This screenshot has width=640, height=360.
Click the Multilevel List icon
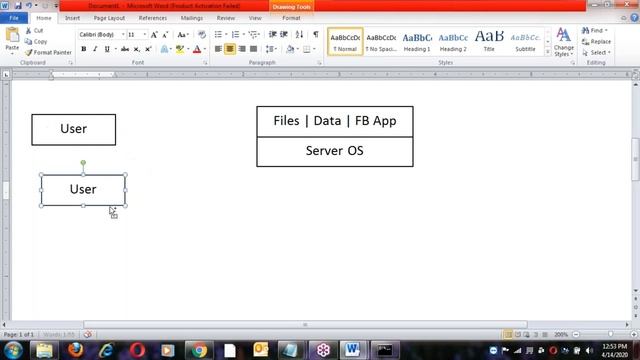coord(253,35)
